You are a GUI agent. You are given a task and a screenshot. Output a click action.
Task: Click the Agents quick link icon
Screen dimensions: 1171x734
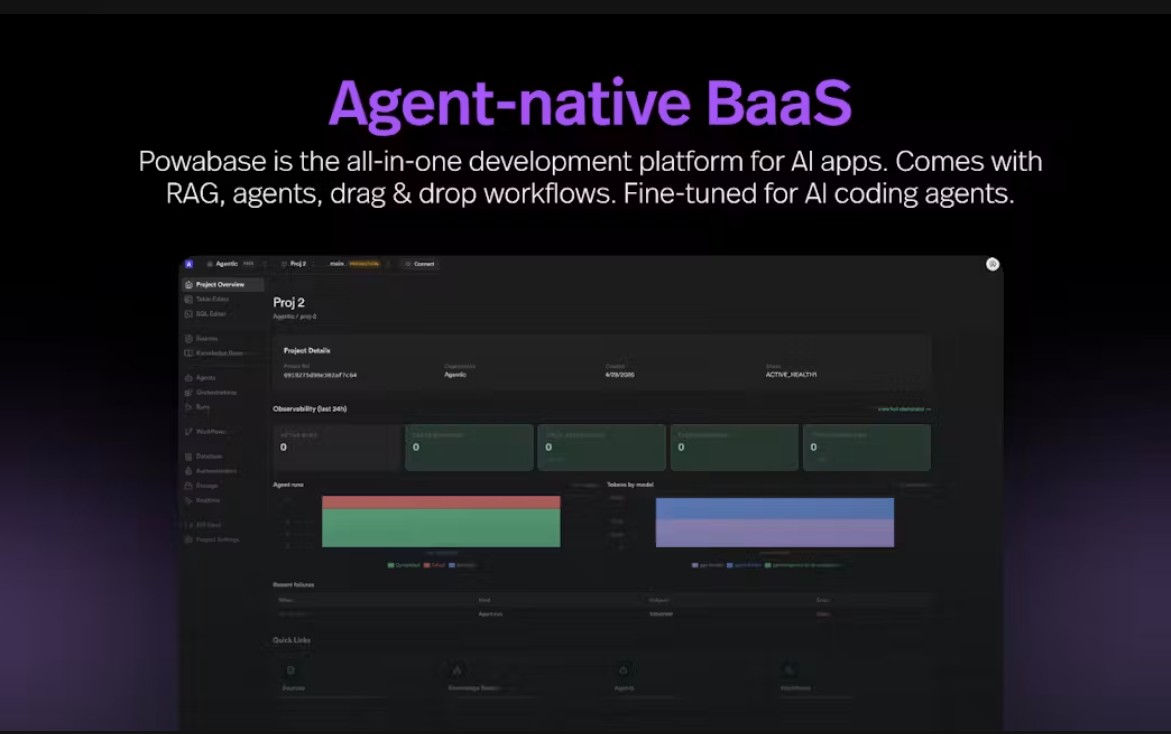(x=623, y=671)
